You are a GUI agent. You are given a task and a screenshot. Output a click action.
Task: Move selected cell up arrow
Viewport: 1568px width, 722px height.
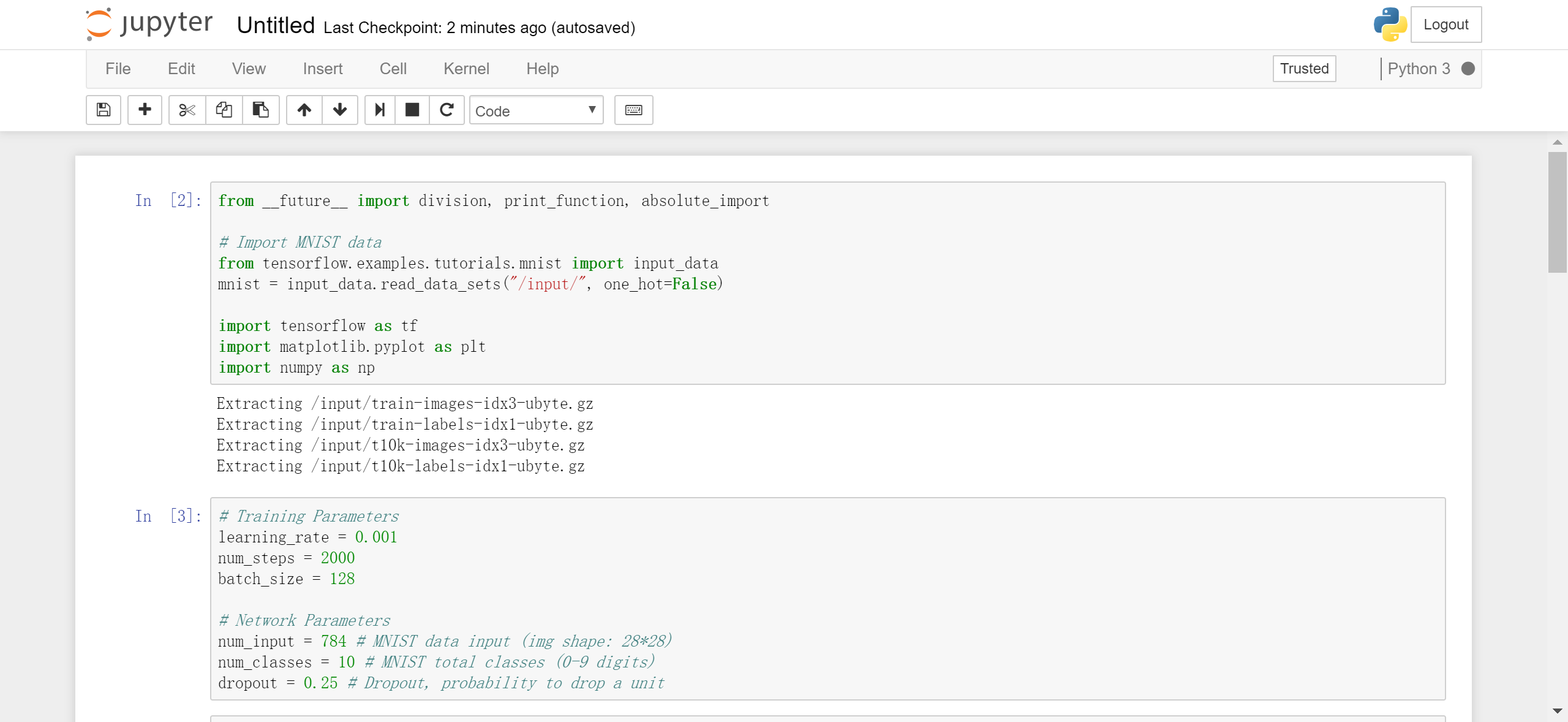(304, 110)
